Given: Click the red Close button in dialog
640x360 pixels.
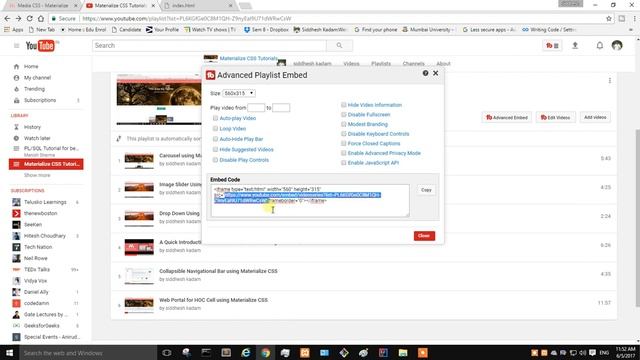Looking at the screenshot, I should tap(424, 236).
